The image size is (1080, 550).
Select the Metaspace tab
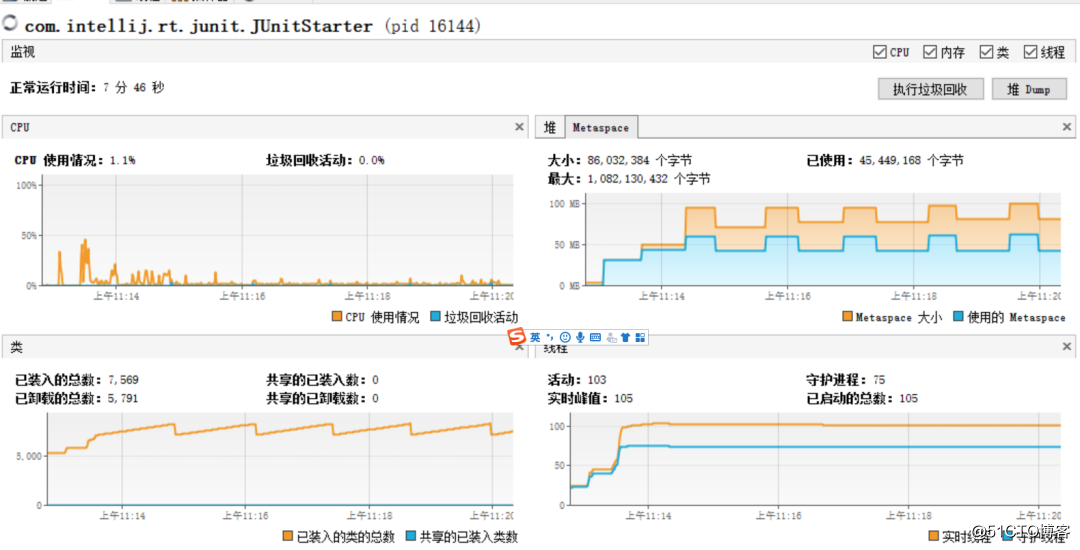tap(602, 127)
